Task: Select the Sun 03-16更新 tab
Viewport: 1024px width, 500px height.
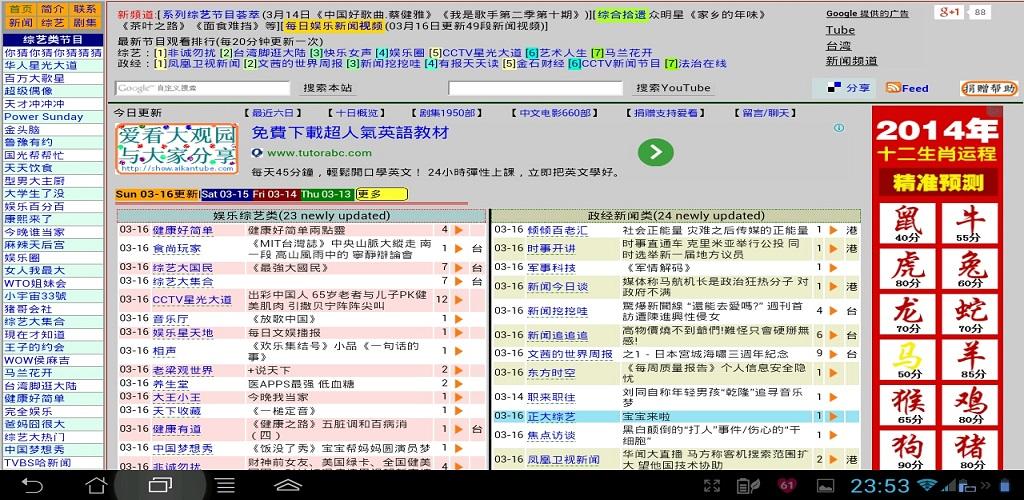Action: [157, 194]
